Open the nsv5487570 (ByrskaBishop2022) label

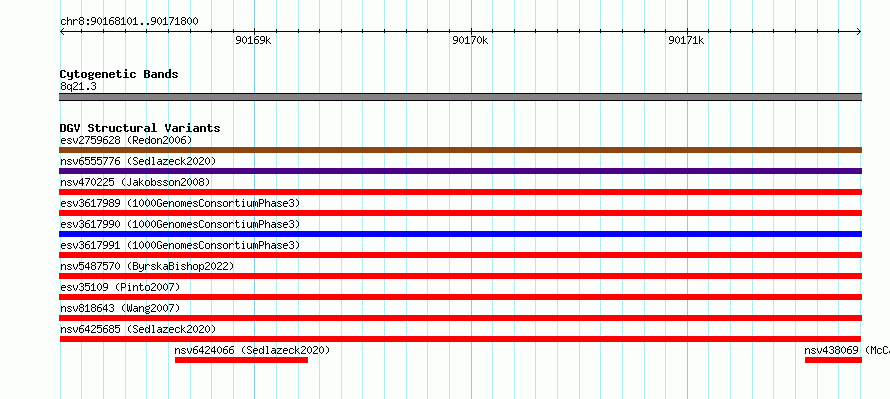147,266
